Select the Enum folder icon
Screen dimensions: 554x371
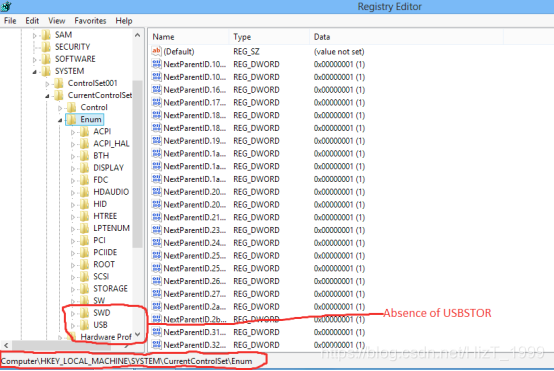72,119
